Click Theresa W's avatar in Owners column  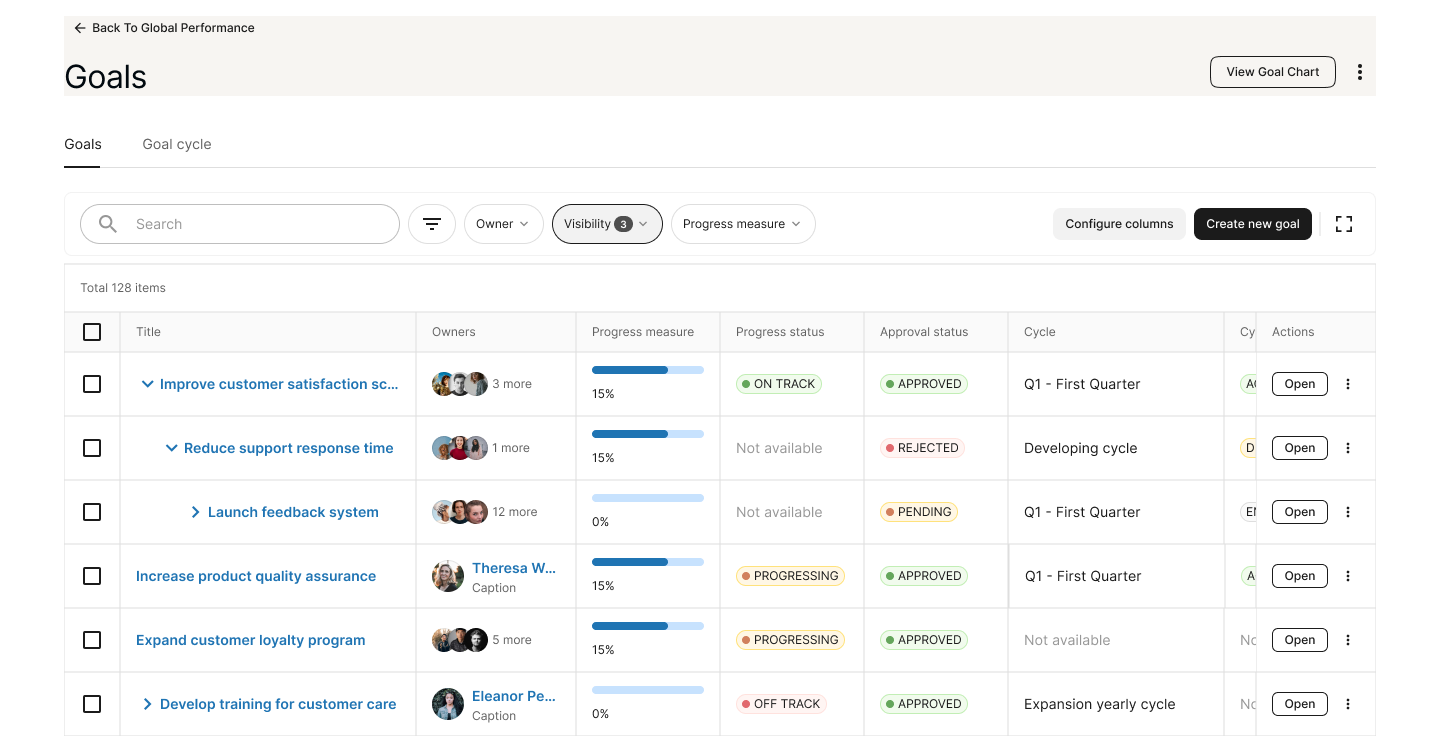coord(447,575)
